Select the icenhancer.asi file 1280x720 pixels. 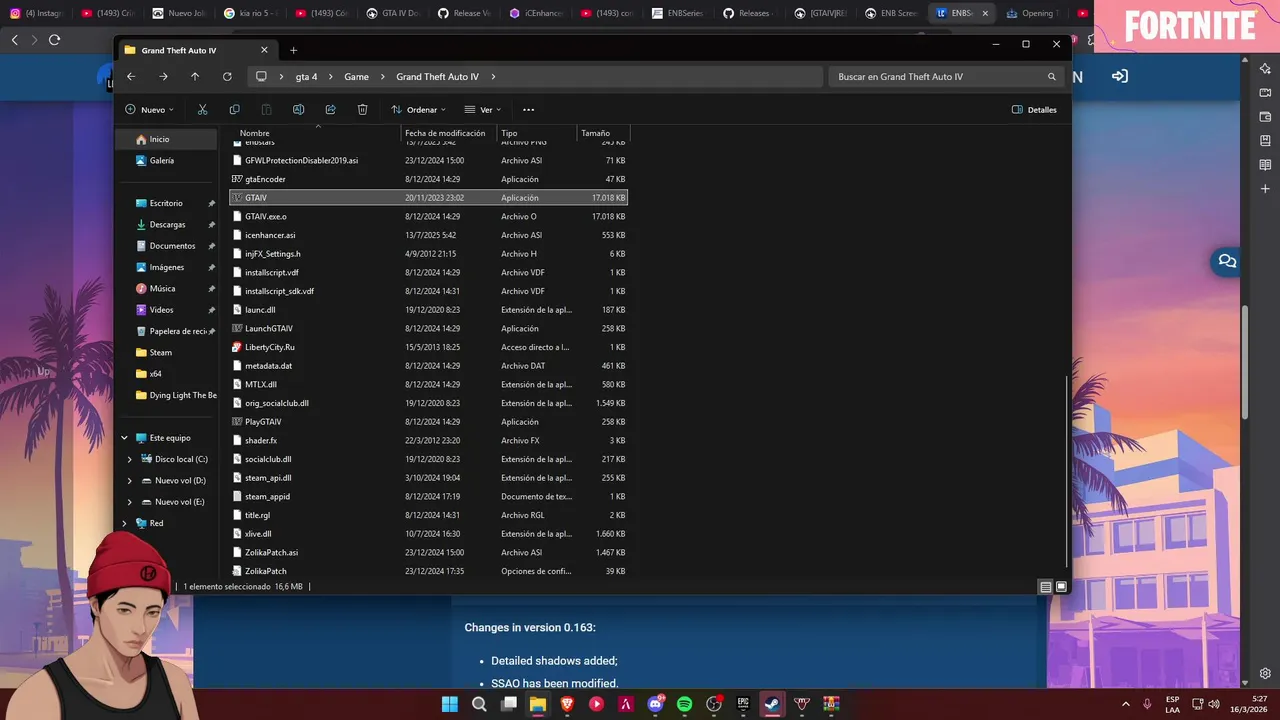pos(270,235)
